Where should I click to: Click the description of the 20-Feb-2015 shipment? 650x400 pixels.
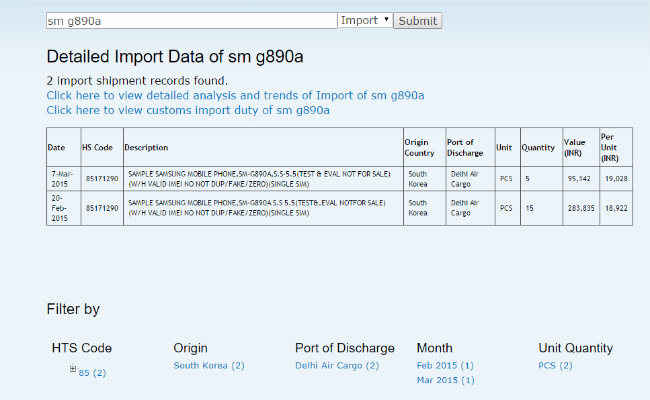tap(263, 208)
